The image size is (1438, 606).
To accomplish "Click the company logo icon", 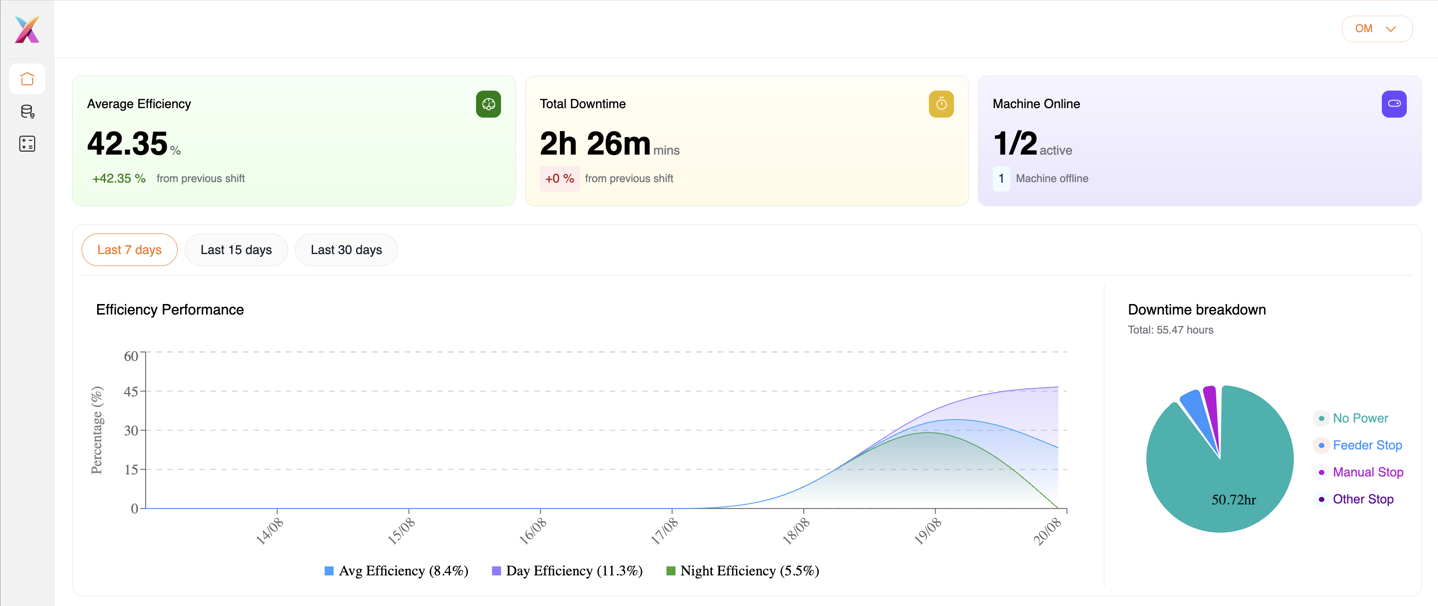I will coord(27,29).
